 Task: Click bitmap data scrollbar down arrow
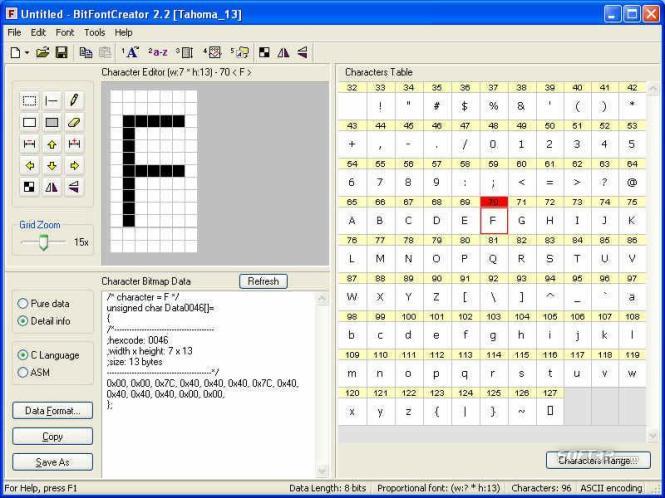(322, 471)
